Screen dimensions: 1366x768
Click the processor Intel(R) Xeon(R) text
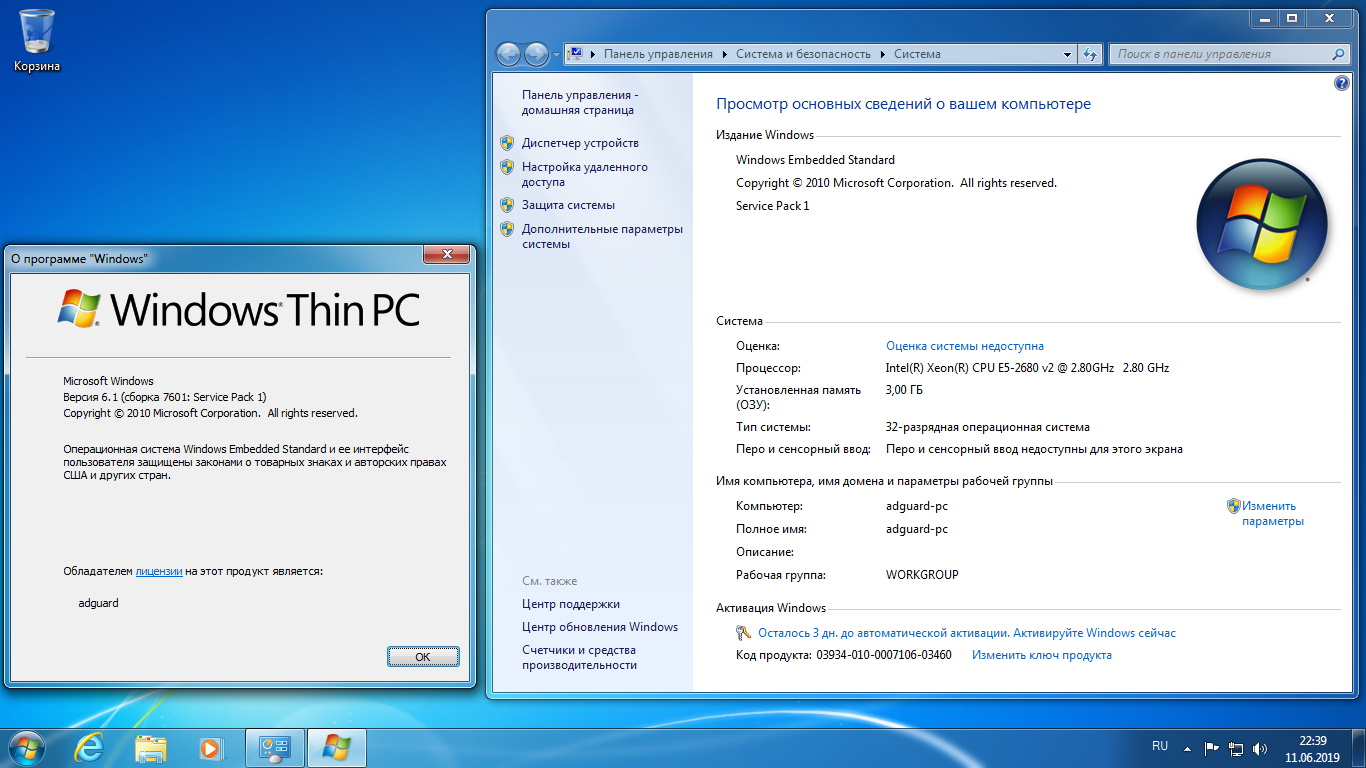pos(1027,368)
